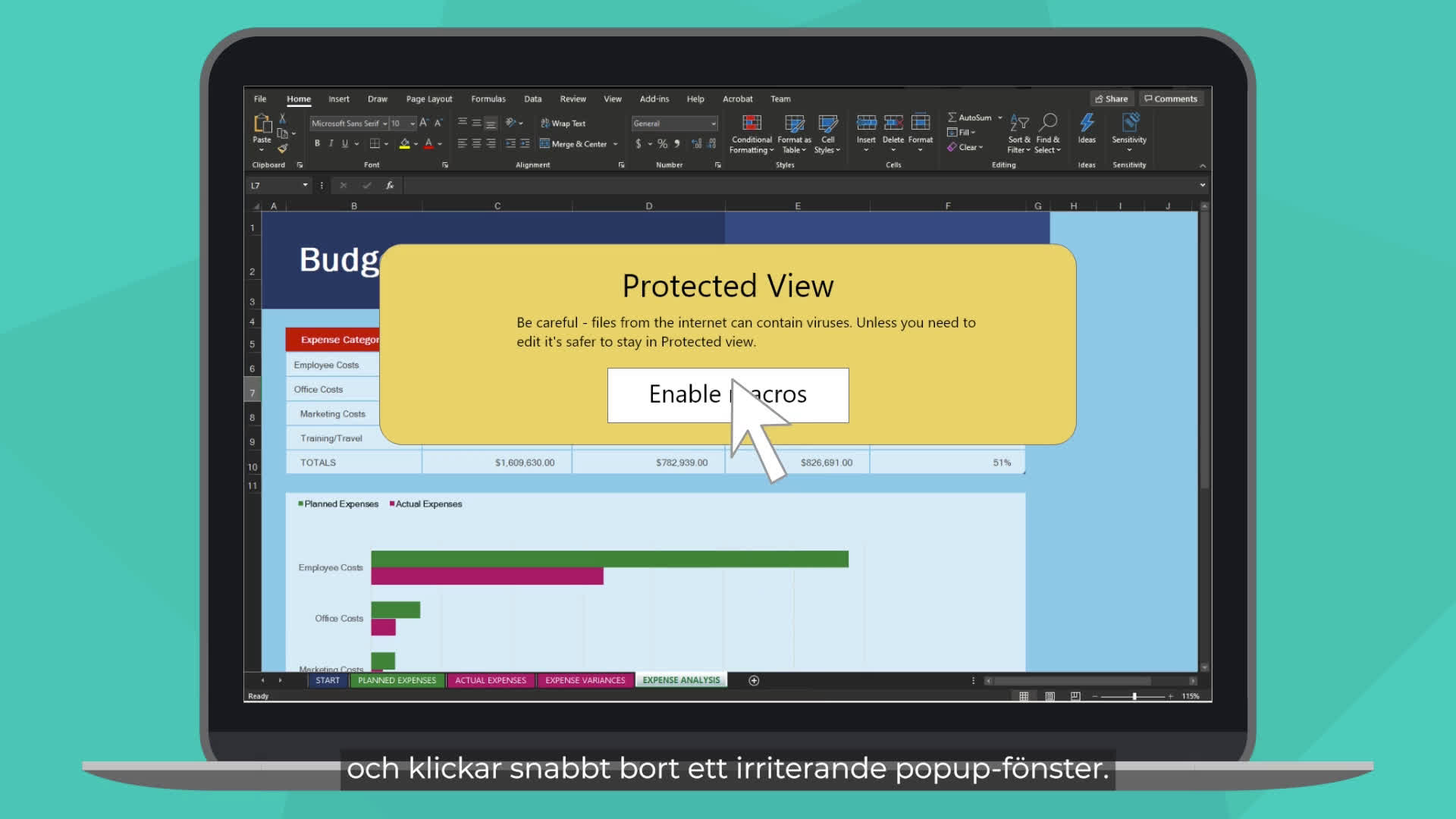The height and width of the screenshot is (819, 1456).
Task: Click the add new sheet plus button
Action: [754, 680]
